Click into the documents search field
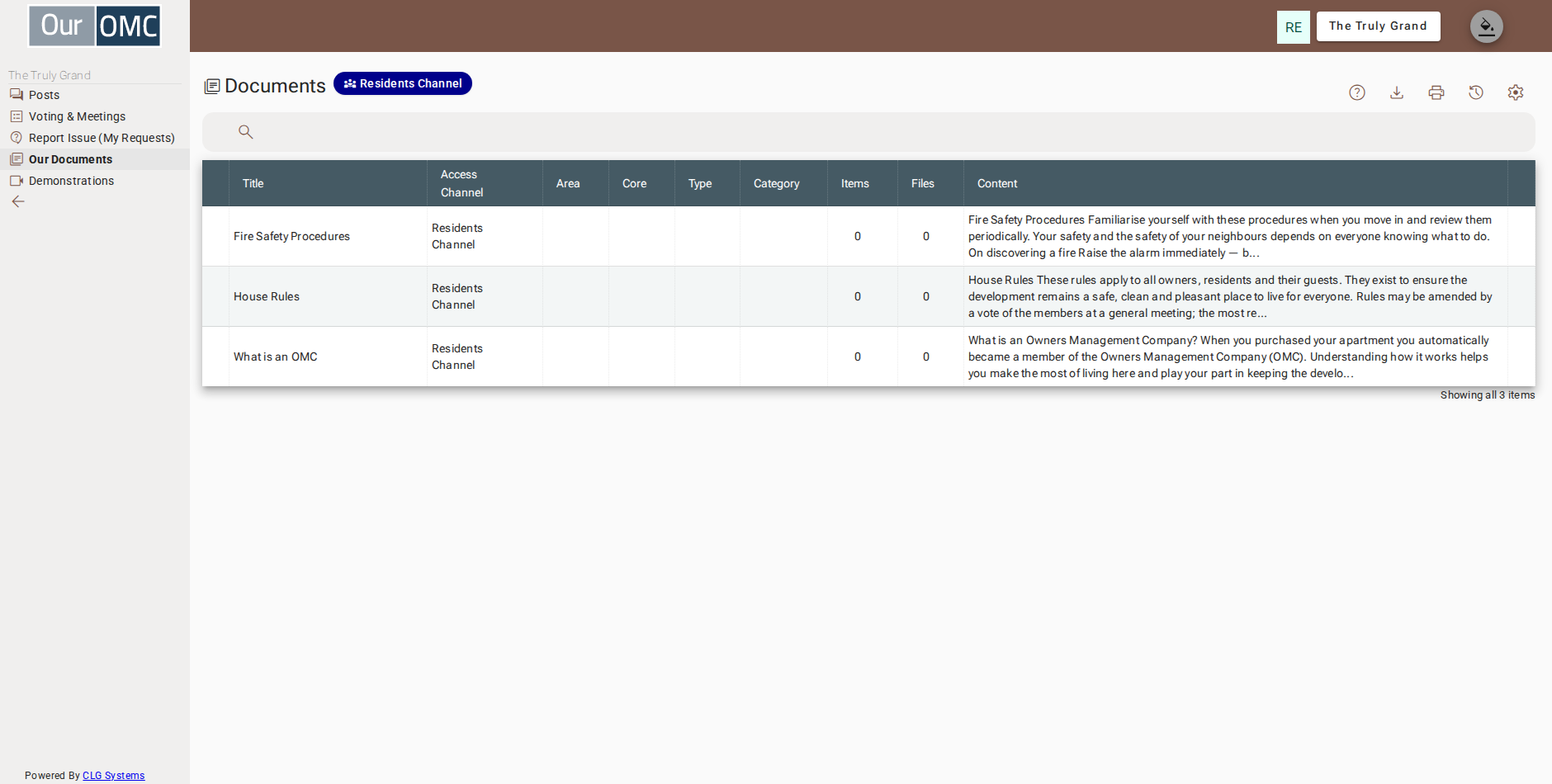The height and width of the screenshot is (784, 1552). click(x=868, y=132)
